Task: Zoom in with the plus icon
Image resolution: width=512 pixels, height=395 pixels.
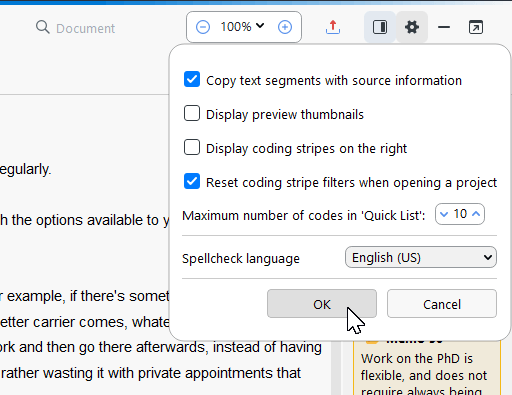Action: [285, 27]
